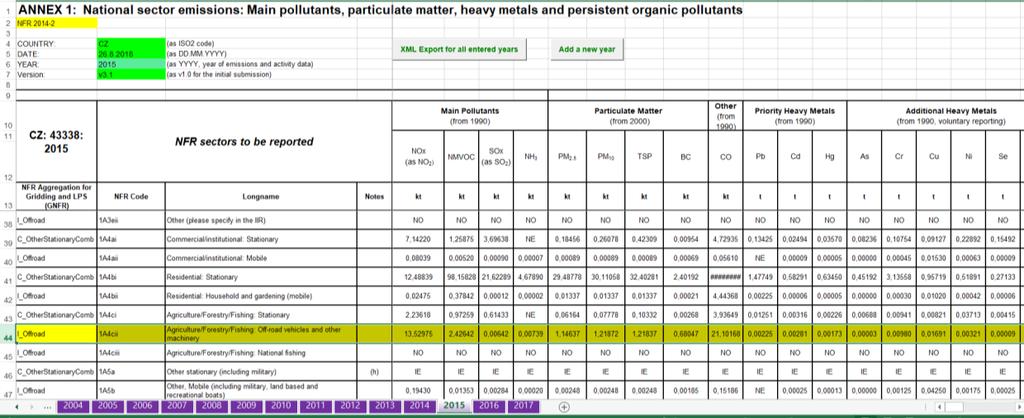The height and width of the screenshot is (418, 1024).
Task: Click the Particulate Matter group header
Action: click(x=628, y=116)
